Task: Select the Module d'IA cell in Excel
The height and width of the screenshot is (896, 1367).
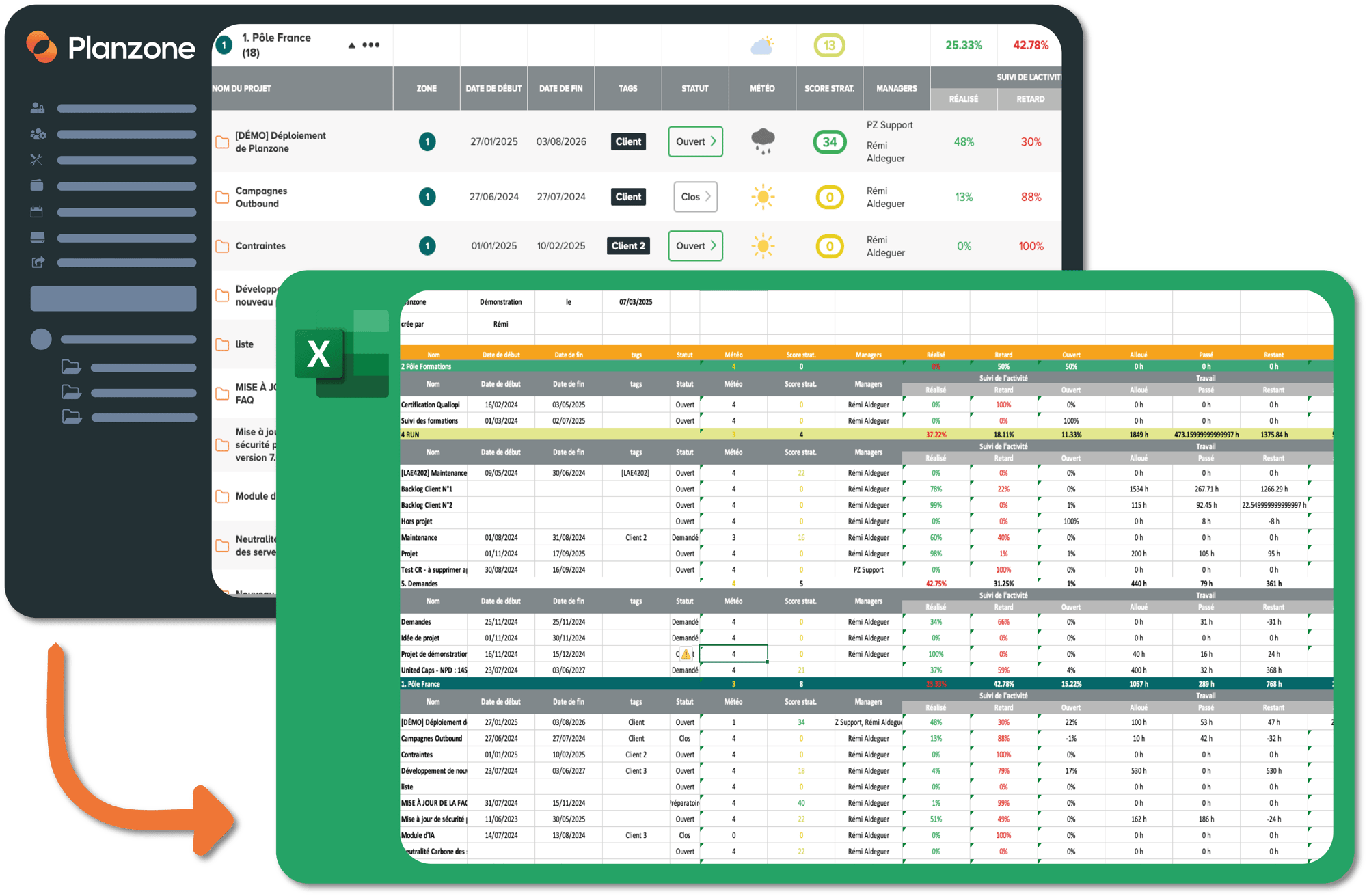Action: 433,835
